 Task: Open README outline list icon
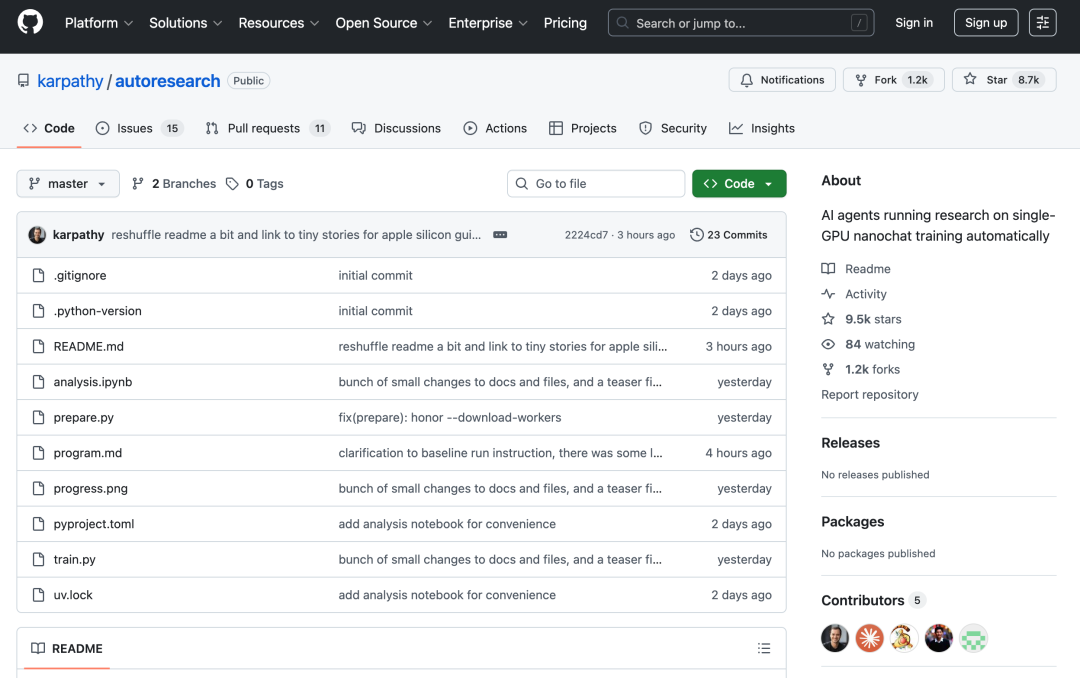[x=764, y=648]
